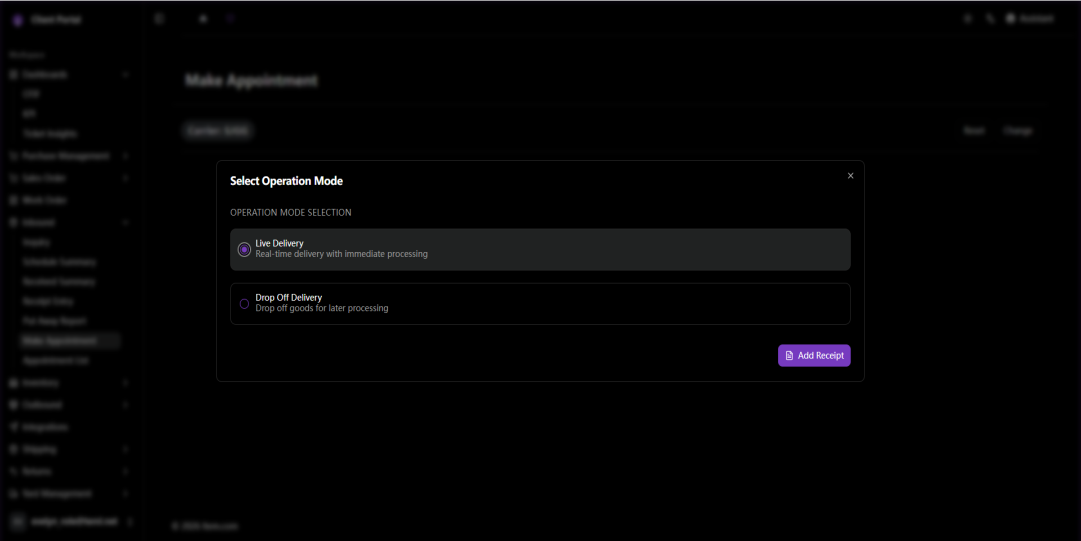The height and width of the screenshot is (541, 1081).
Task: Click the document icon in Add Receipt
Action: tap(789, 356)
